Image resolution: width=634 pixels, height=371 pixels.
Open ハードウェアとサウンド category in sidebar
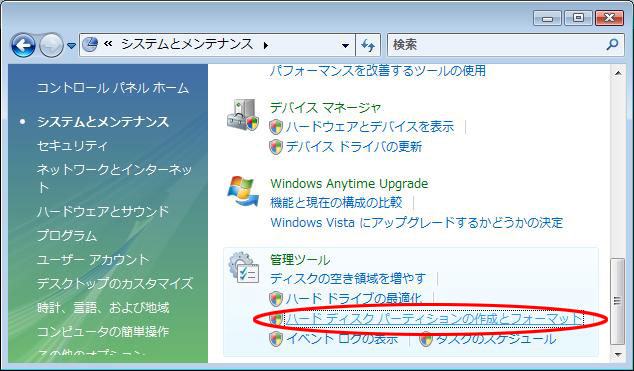(103, 211)
